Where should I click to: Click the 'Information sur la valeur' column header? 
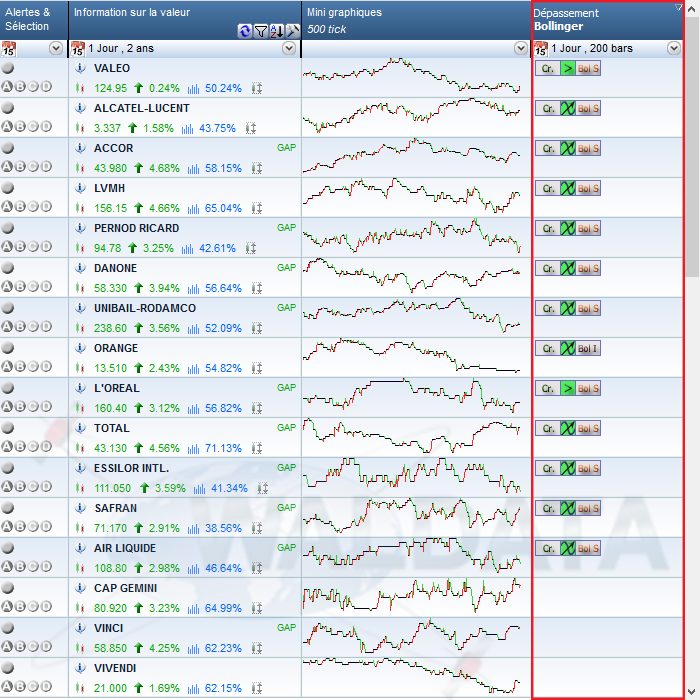tap(185, 21)
